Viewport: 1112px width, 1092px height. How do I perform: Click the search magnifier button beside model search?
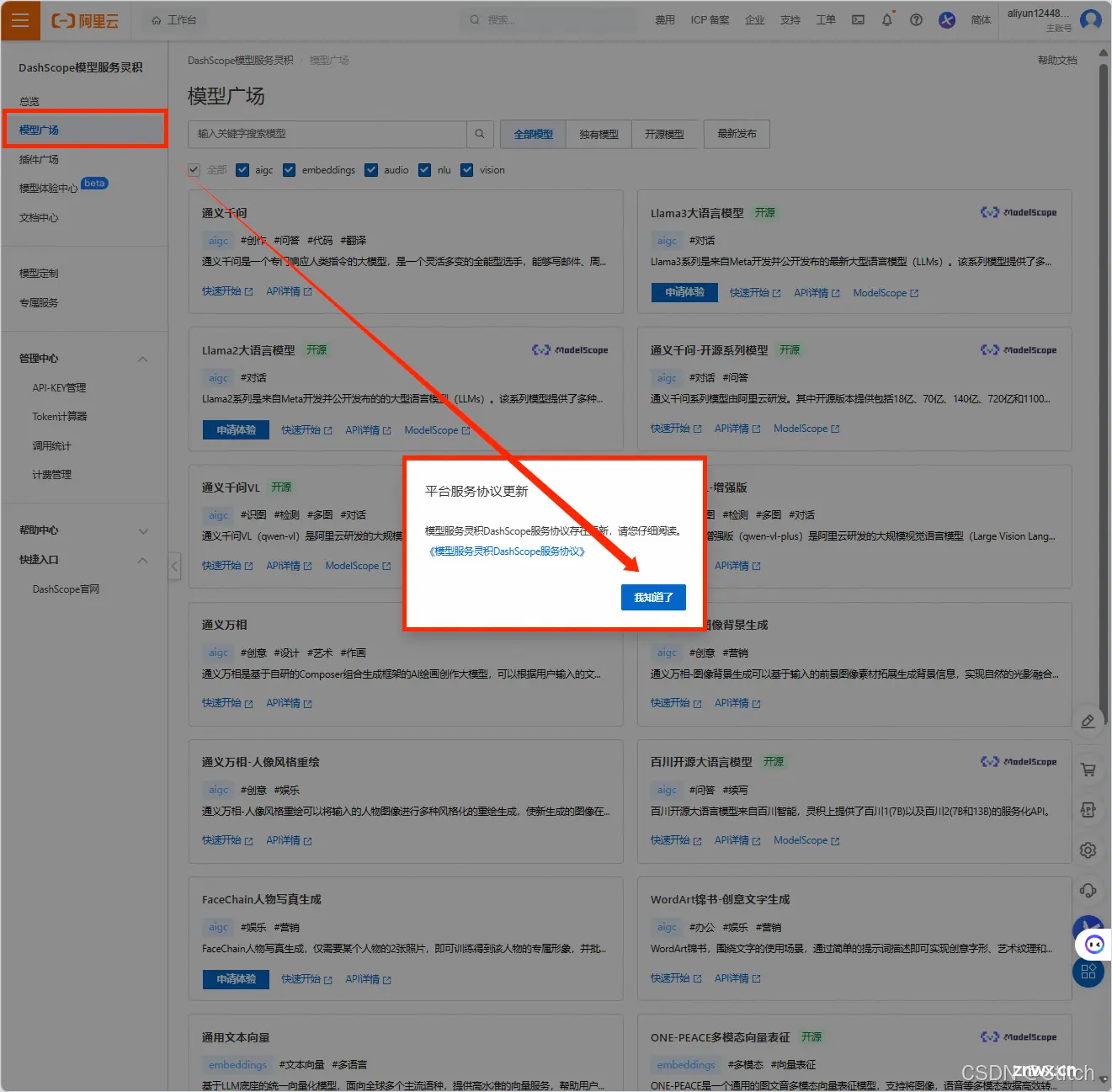[479, 134]
